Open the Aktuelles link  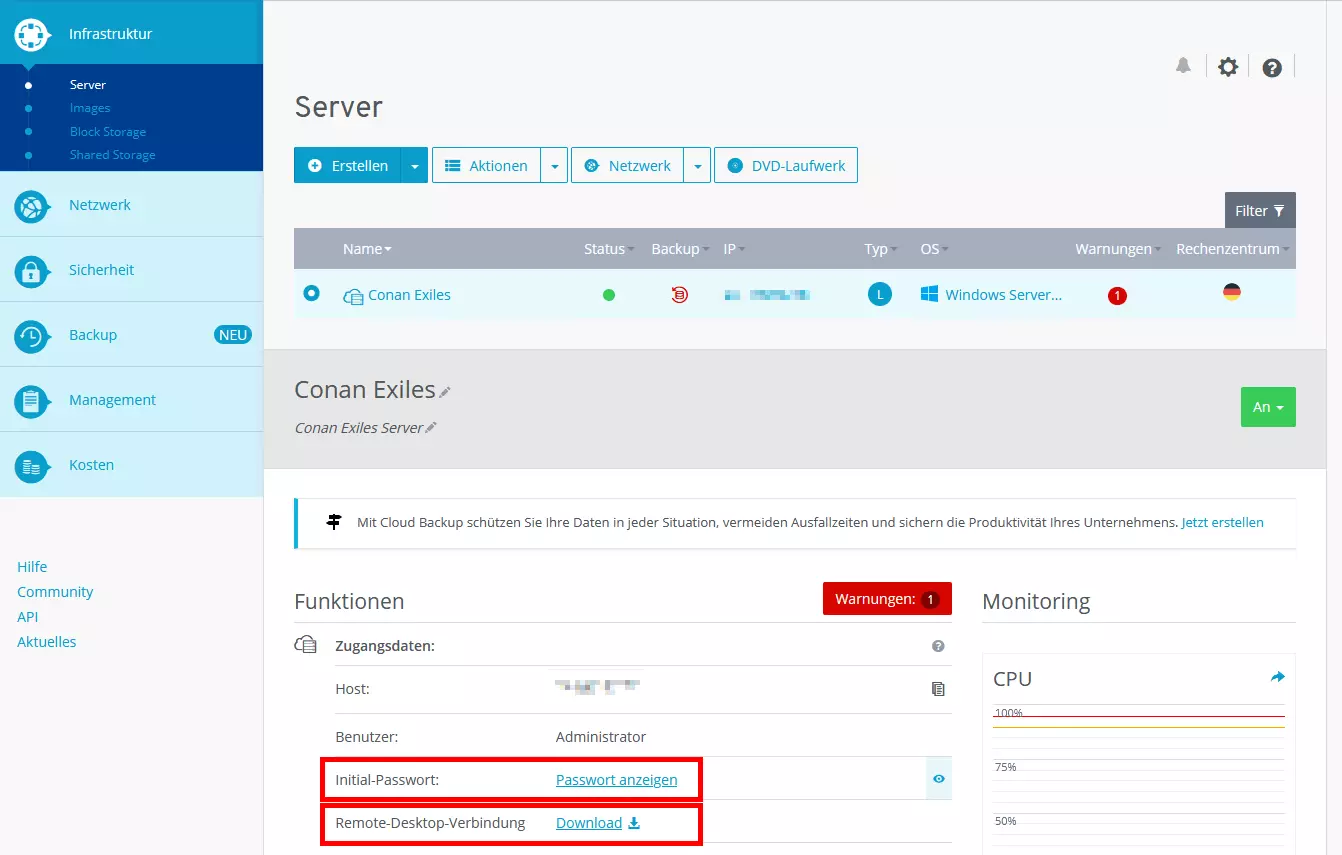pyautogui.click(x=47, y=642)
